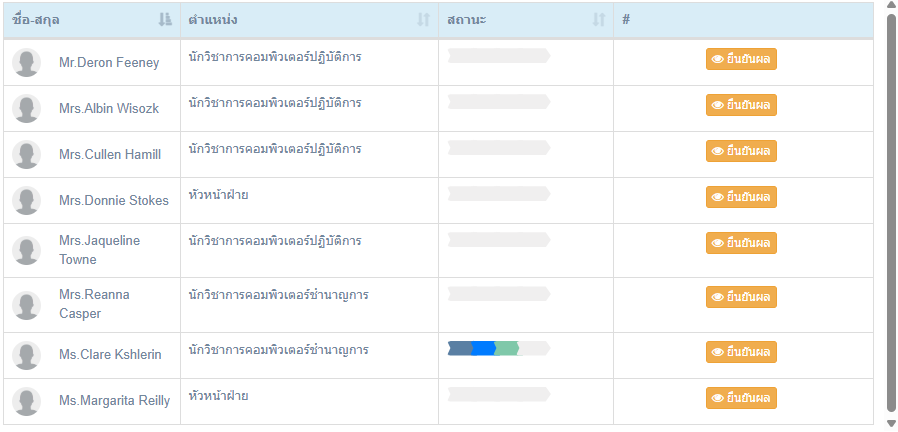Click ยืนยันผล for Mr.Deron Feeney
This screenshot has width=898, height=432.
pyautogui.click(x=741, y=59)
